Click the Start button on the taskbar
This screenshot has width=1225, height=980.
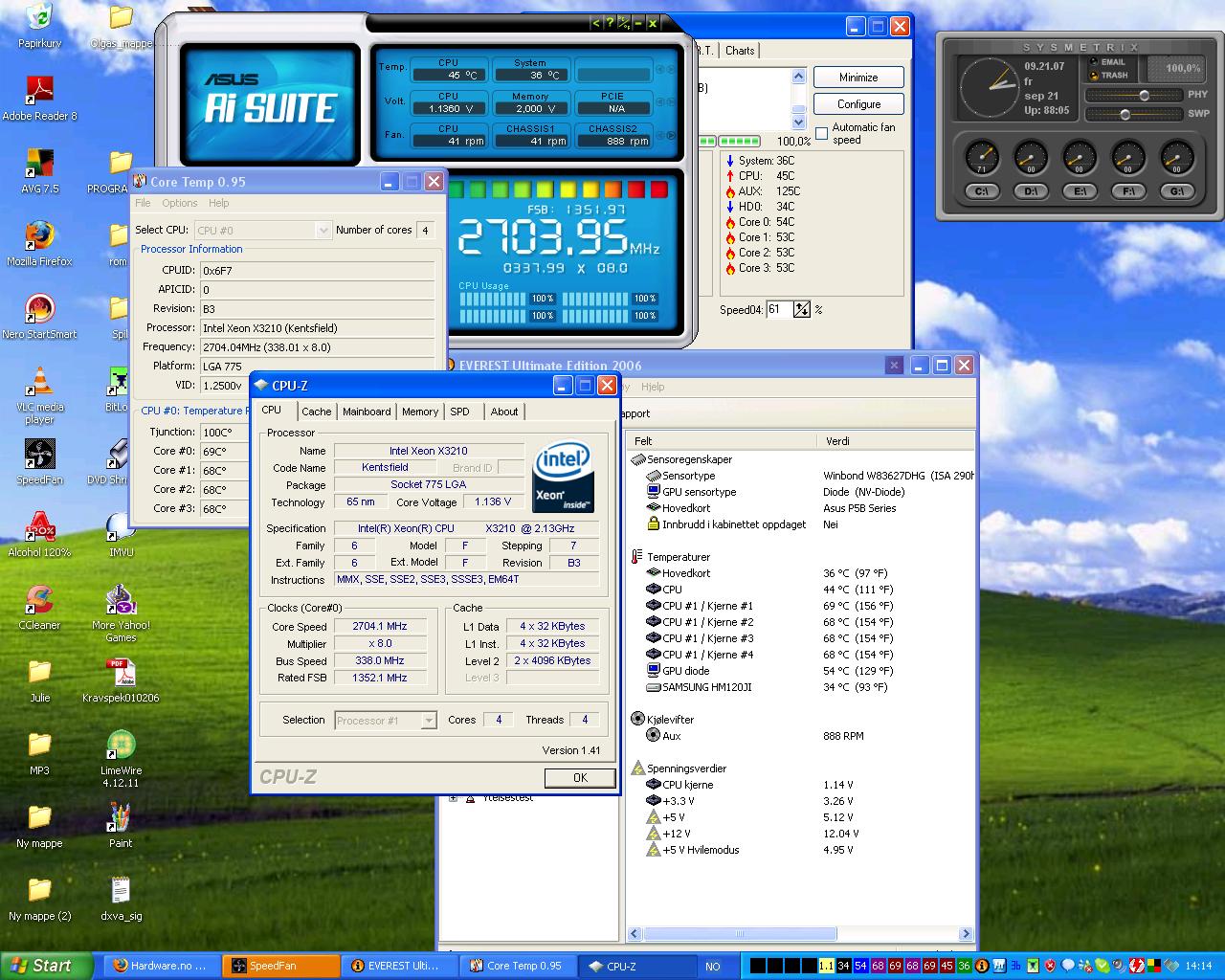[47, 966]
